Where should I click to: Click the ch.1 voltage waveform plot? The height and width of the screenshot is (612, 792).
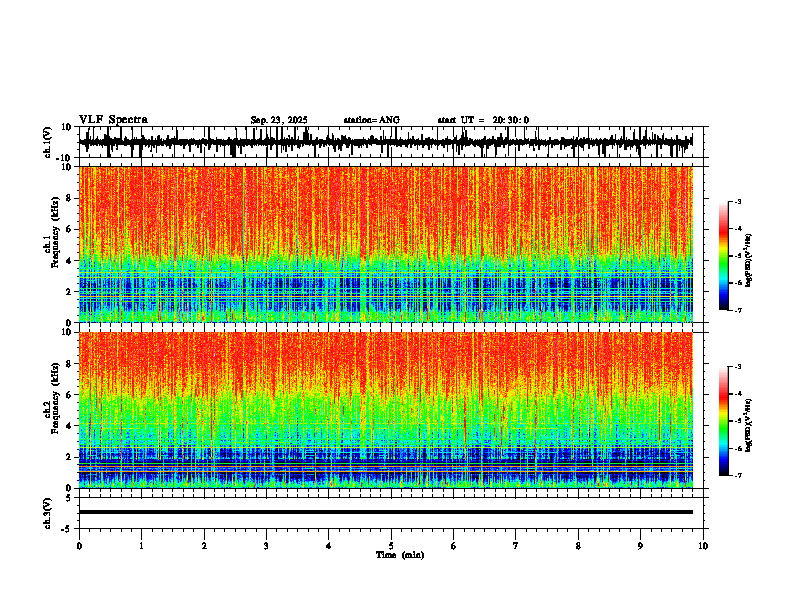[x=391, y=142]
